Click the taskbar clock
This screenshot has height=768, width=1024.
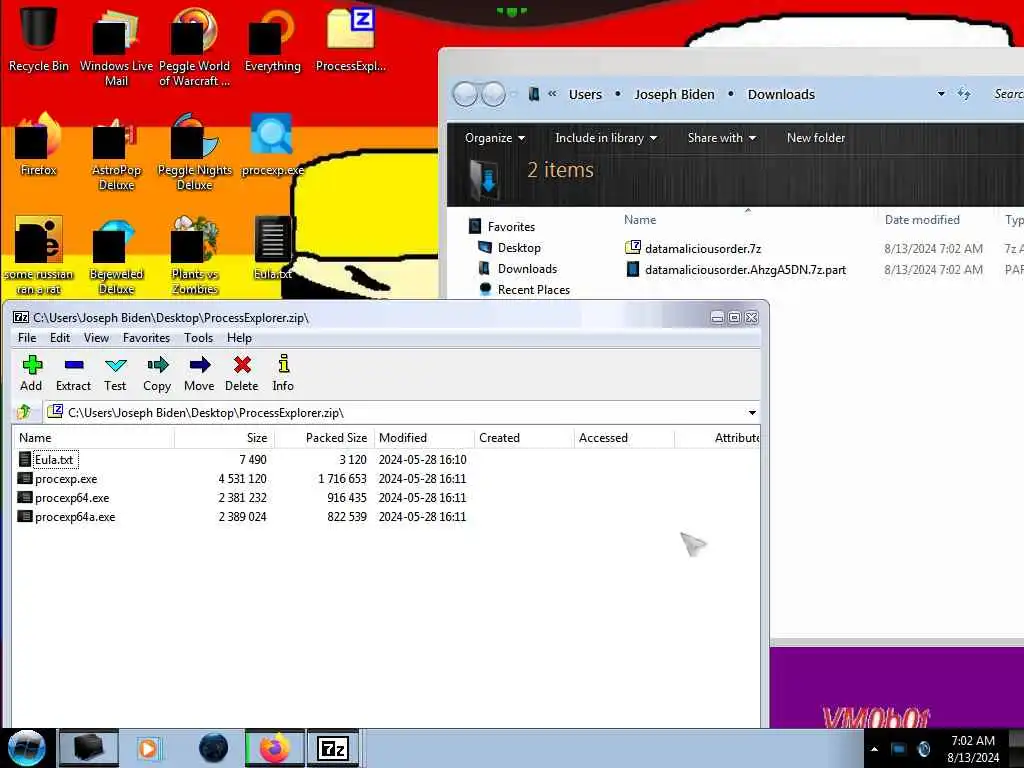973,749
